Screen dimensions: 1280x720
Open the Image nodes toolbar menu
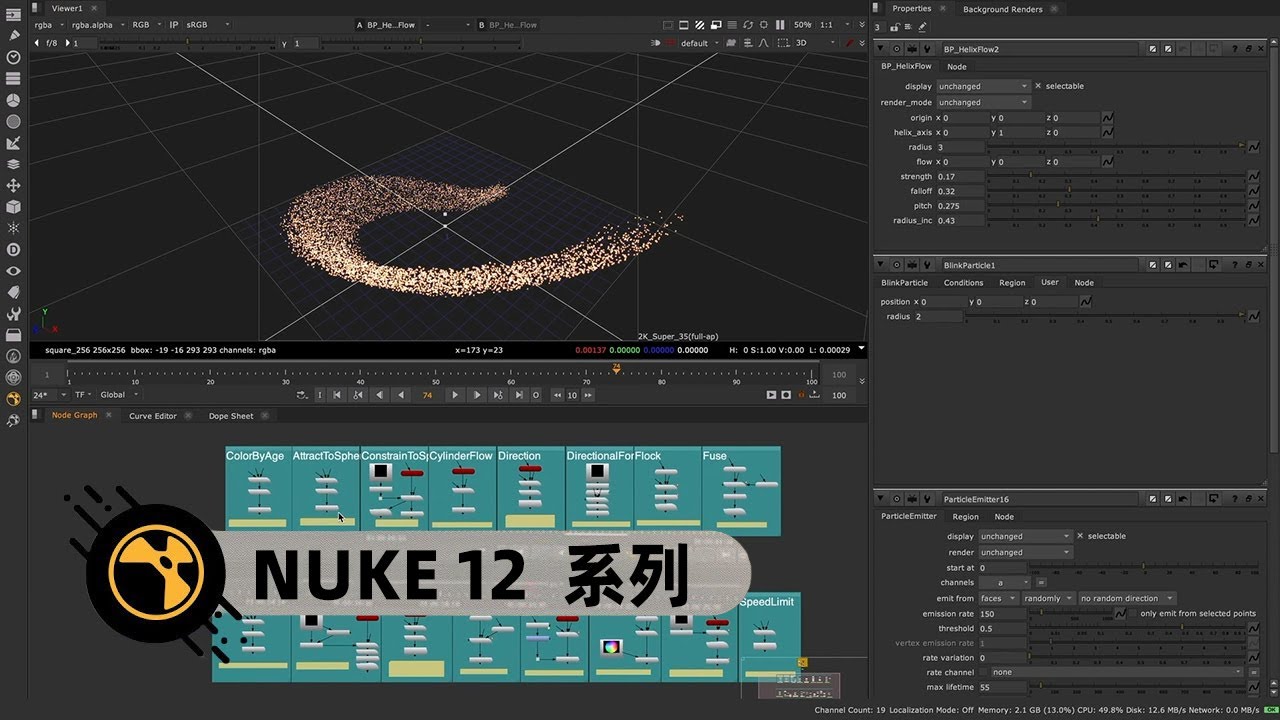tap(14, 13)
